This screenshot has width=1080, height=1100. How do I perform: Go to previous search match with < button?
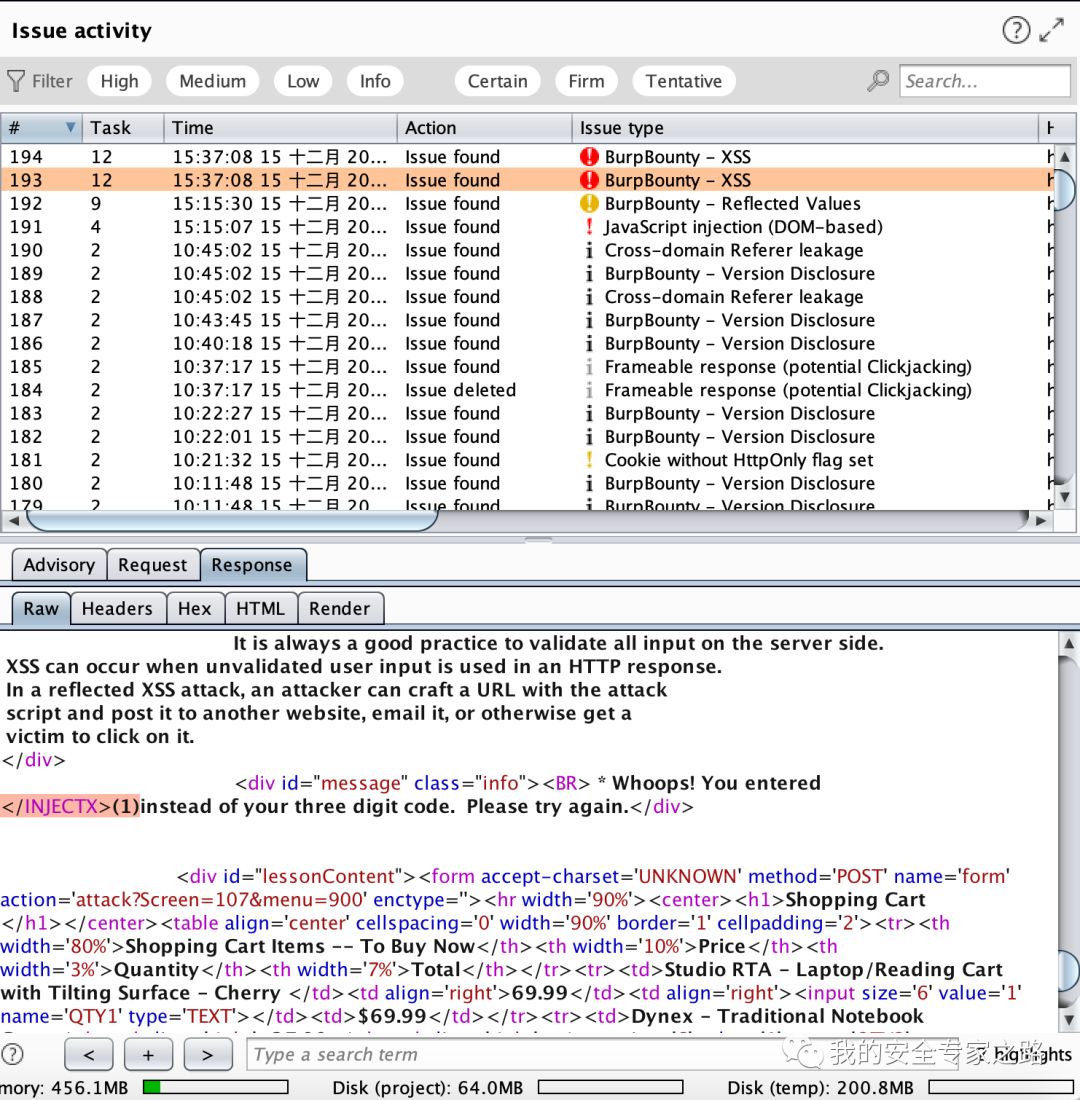point(88,1054)
